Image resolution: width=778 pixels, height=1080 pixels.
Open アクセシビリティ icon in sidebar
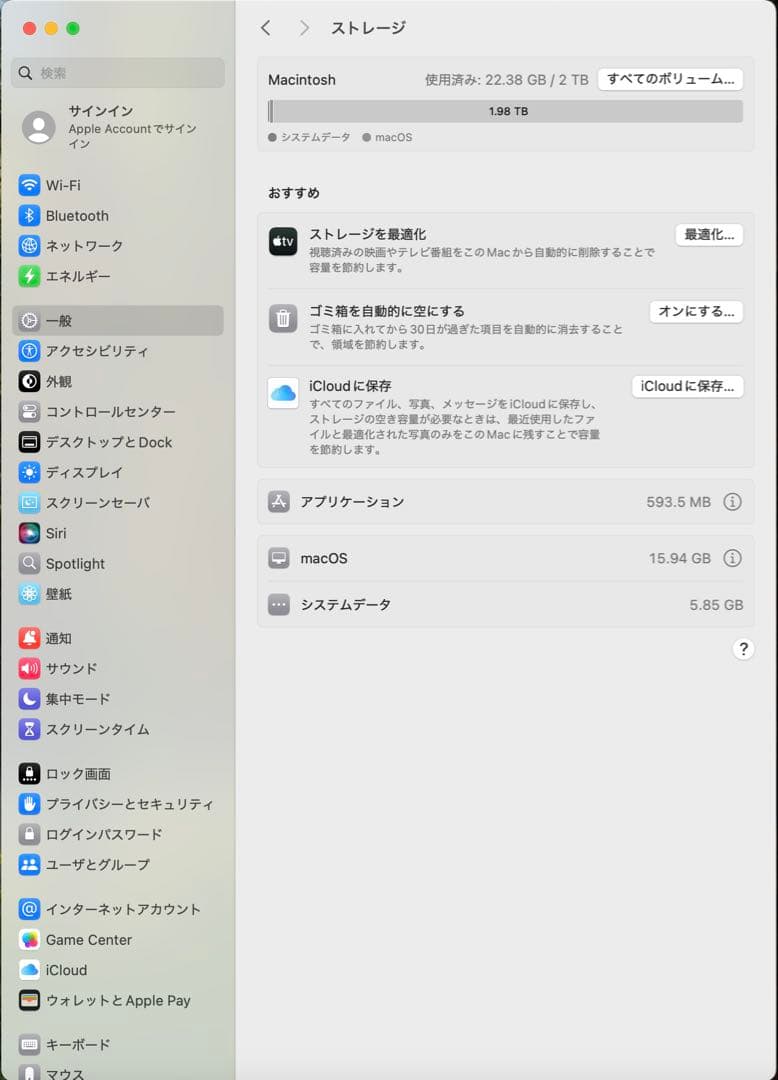[29, 351]
